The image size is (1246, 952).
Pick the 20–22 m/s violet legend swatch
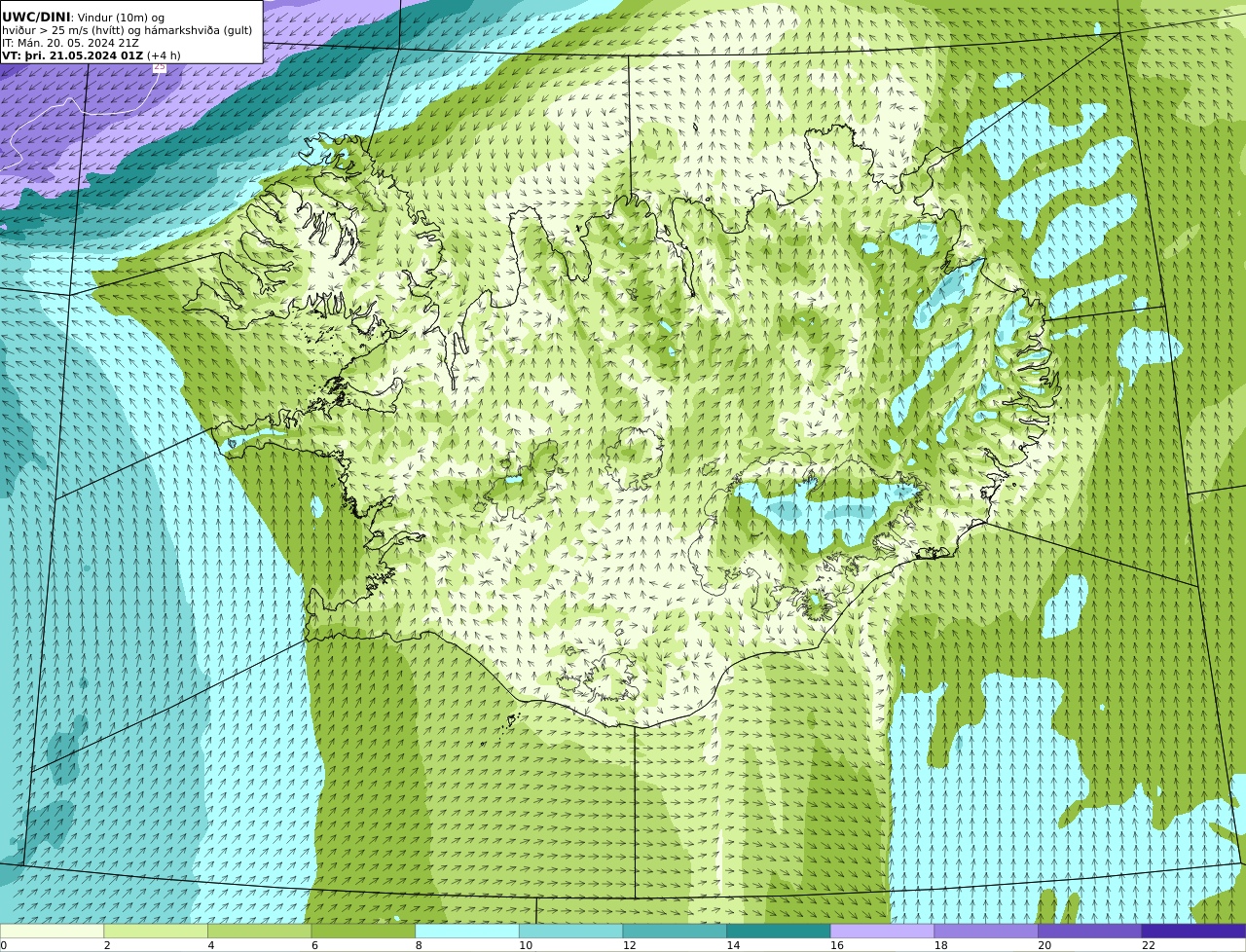click(x=1090, y=931)
